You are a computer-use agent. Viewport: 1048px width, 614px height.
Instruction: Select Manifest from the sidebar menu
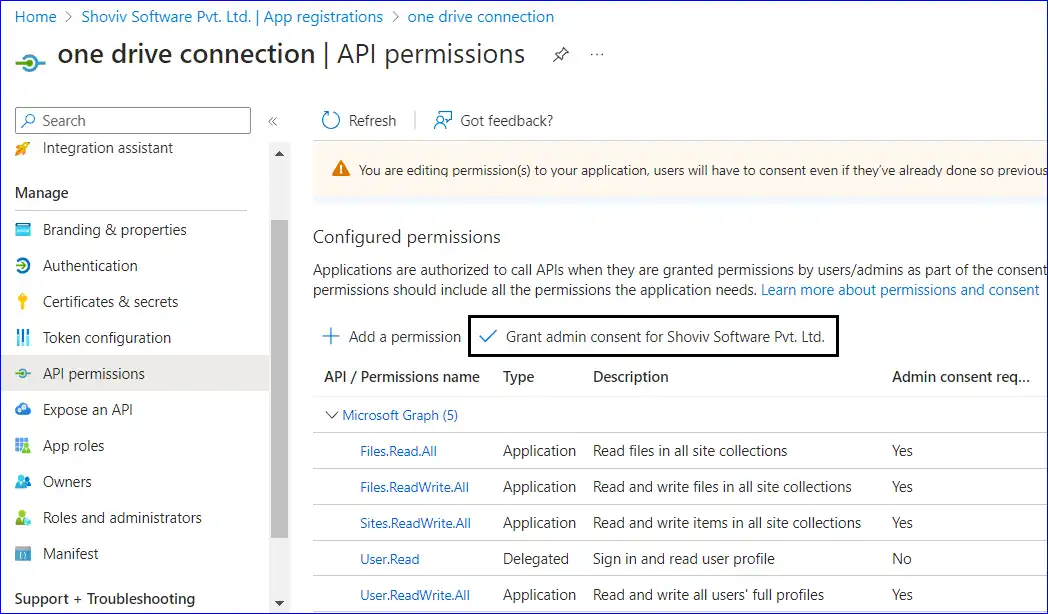[70, 554]
